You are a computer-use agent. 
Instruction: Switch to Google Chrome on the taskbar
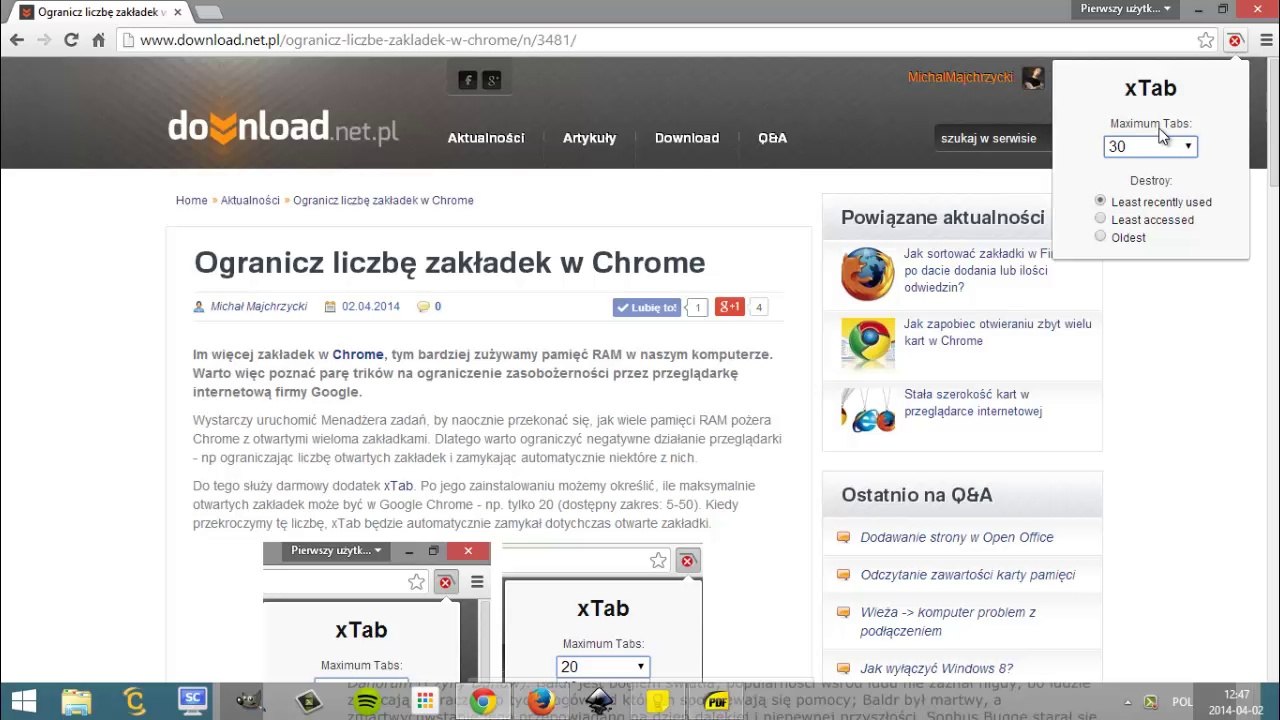483,701
